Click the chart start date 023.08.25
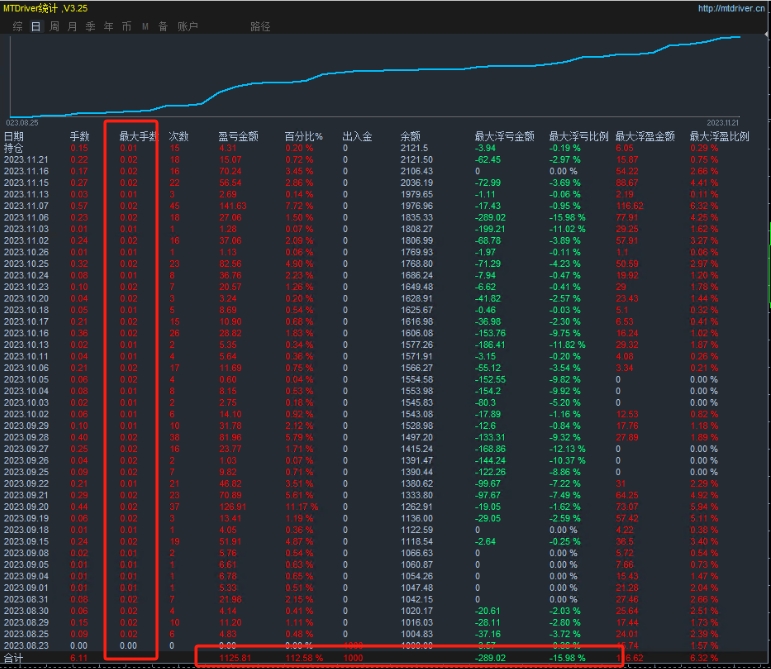 tap(22, 123)
